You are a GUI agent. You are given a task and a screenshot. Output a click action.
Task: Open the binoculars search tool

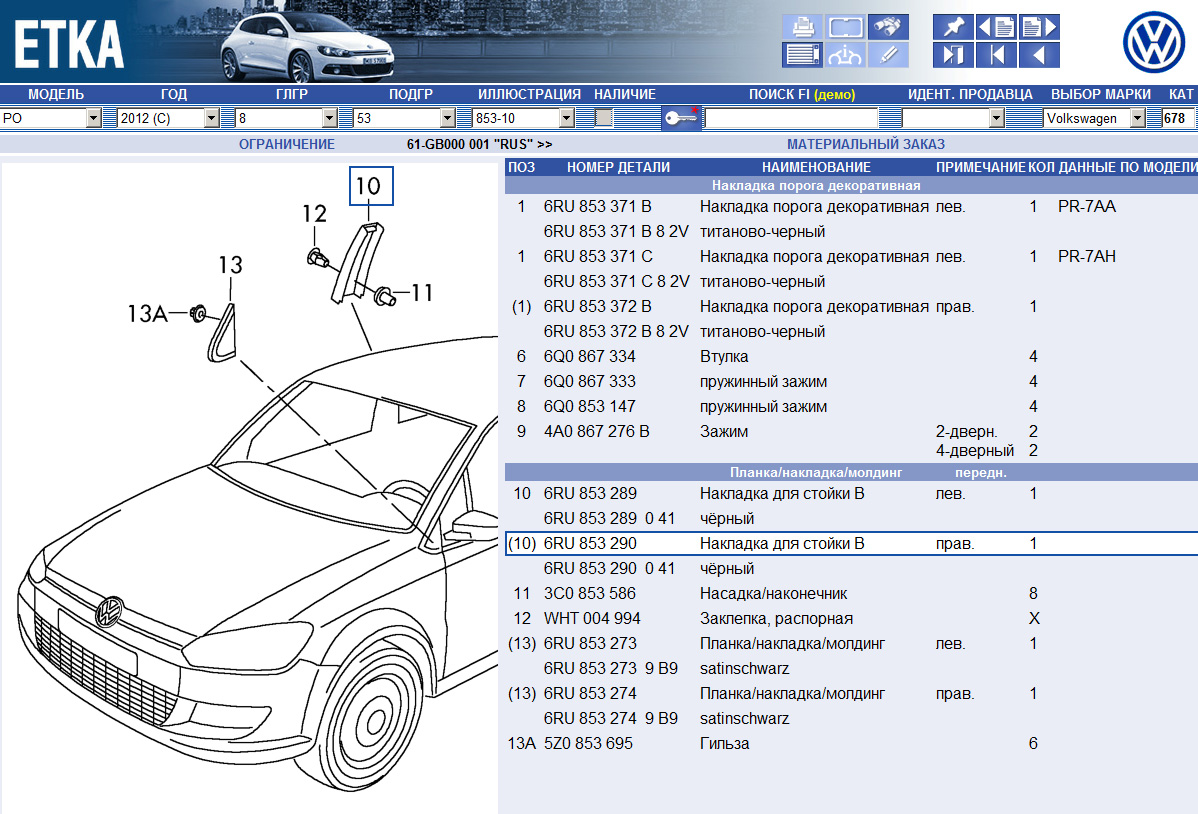coord(888,27)
